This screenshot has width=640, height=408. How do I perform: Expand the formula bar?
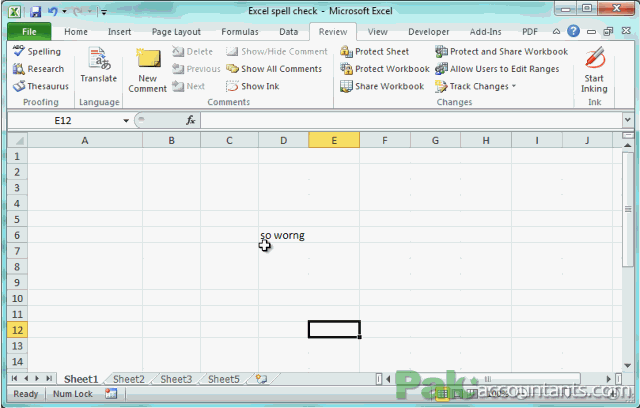click(628, 120)
